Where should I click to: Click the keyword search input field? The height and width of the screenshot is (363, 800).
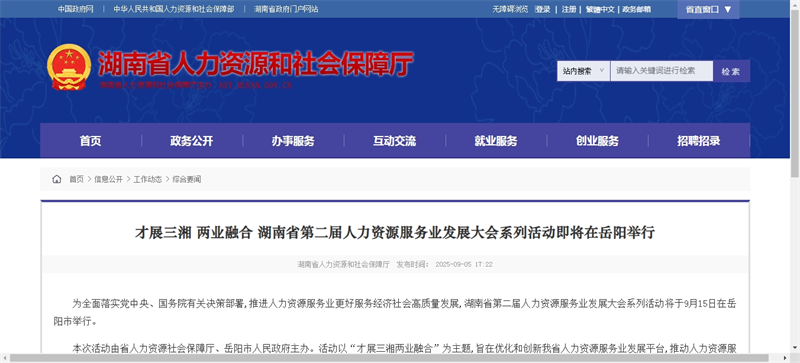pyautogui.click(x=662, y=71)
